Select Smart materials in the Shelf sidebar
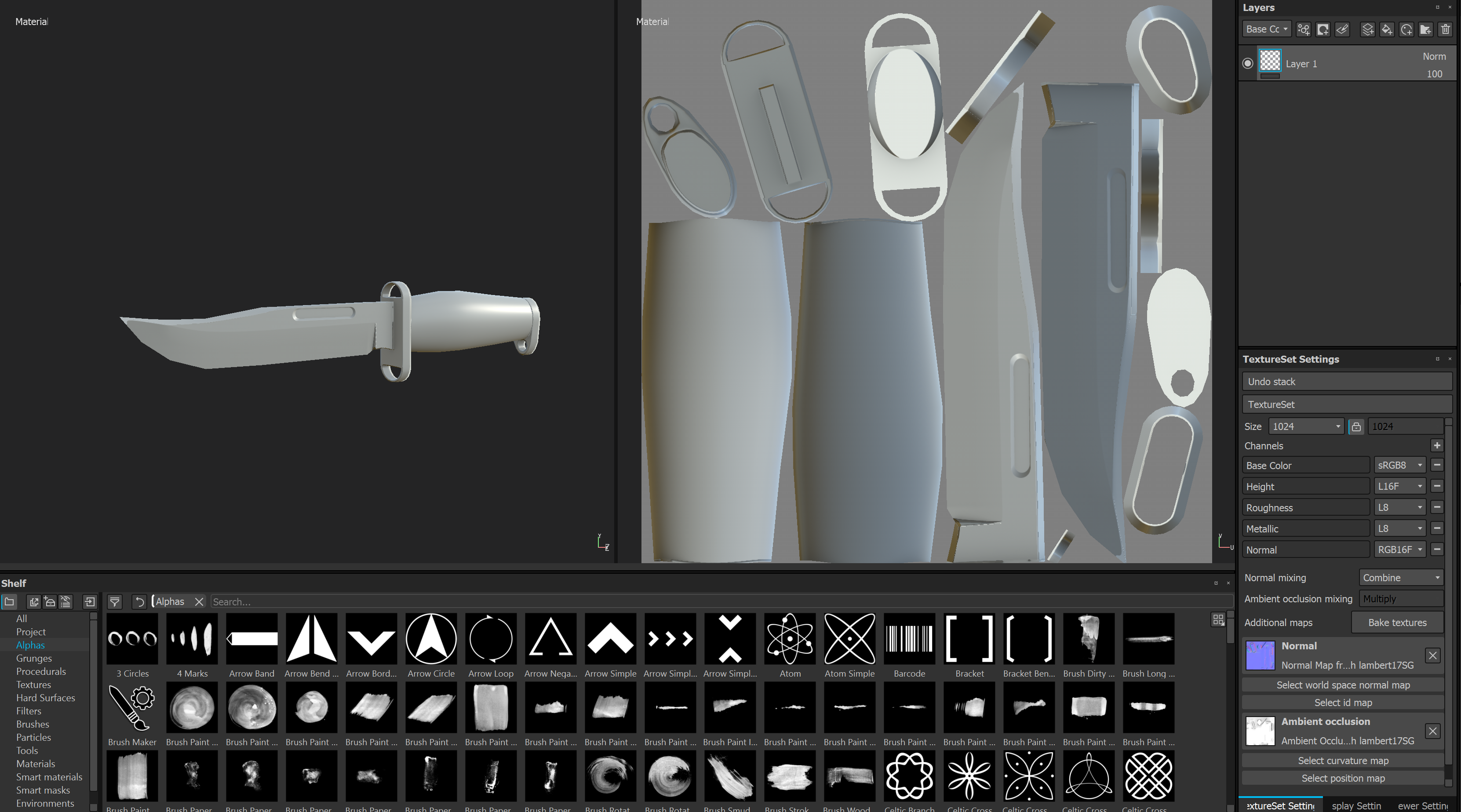The image size is (1461, 812). [x=49, y=777]
